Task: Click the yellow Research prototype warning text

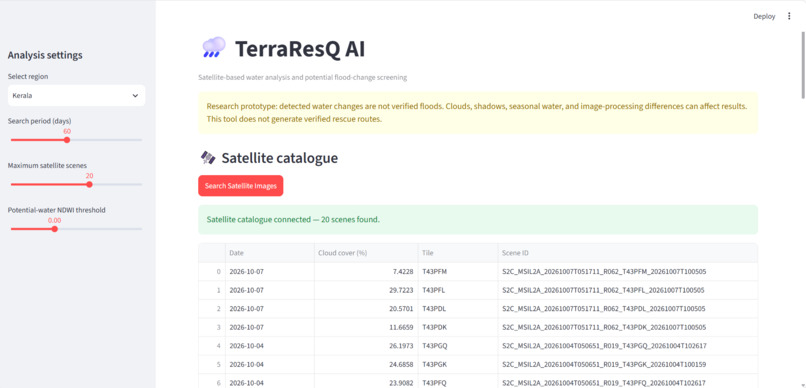Action: [477, 113]
